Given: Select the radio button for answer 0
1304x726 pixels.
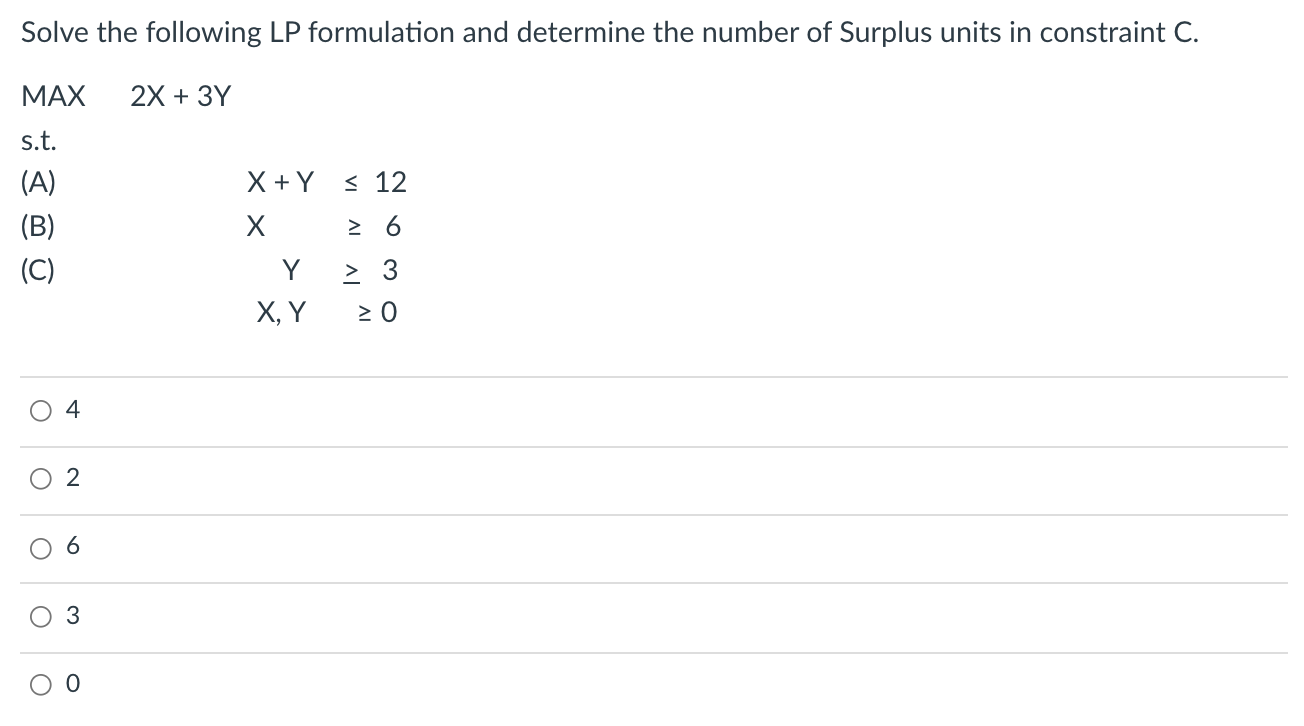Looking at the screenshot, I should (40, 684).
